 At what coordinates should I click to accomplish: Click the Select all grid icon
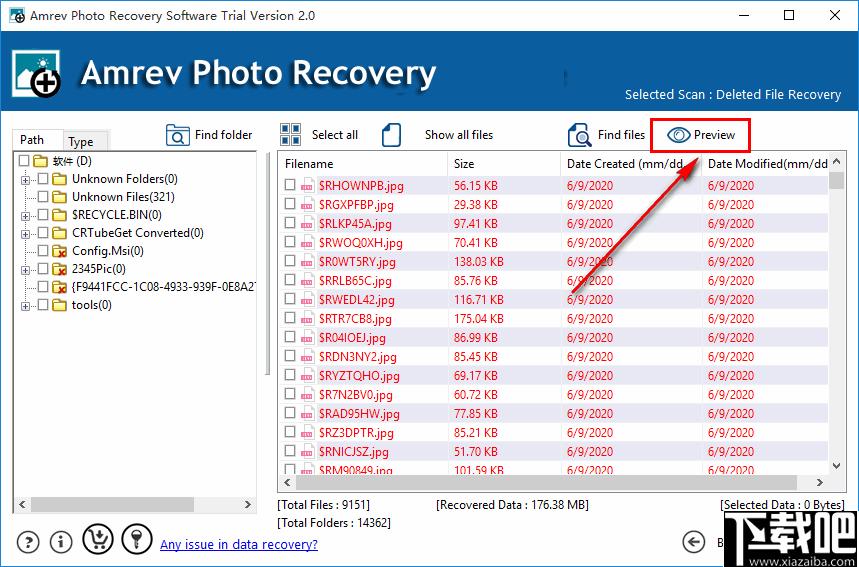pos(291,135)
